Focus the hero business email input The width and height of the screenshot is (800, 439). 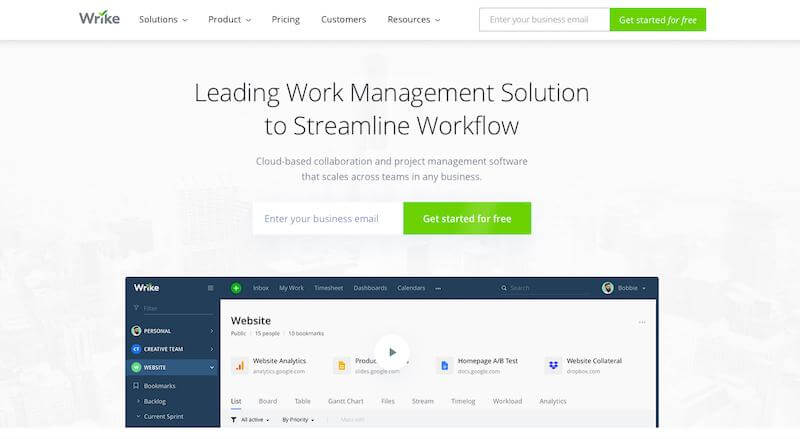pyautogui.click(x=328, y=218)
